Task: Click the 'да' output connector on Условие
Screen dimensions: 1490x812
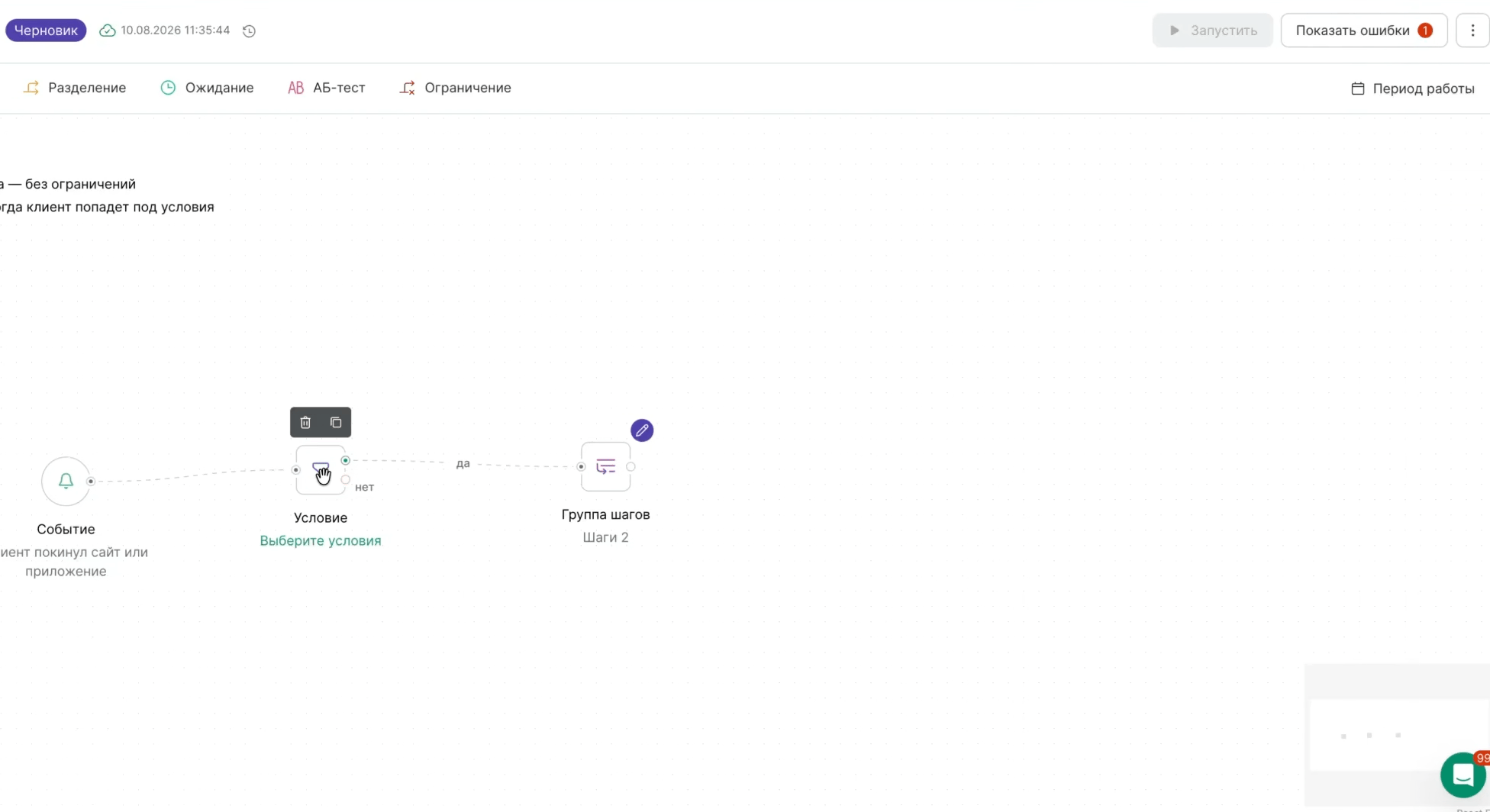Action: coord(346,460)
